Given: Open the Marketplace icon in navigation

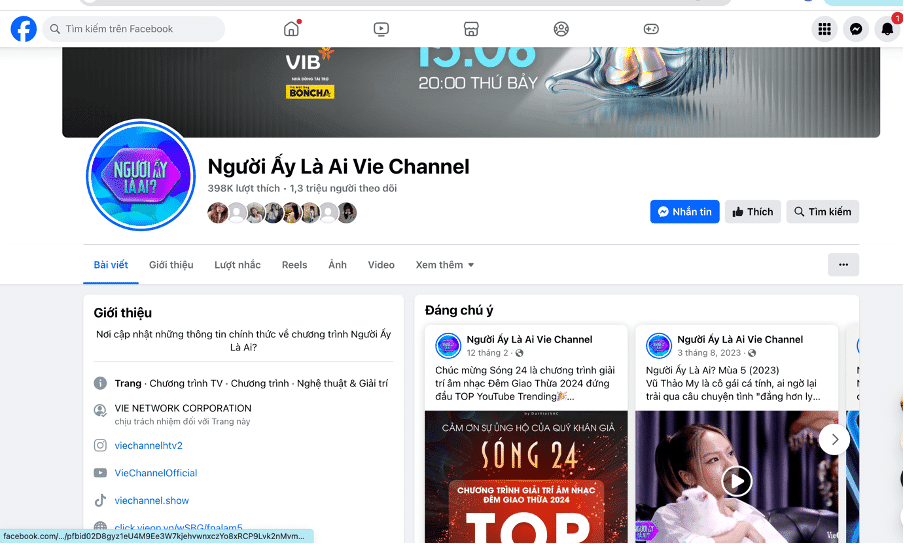Looking at the screenshot, I should coord(471,29).
